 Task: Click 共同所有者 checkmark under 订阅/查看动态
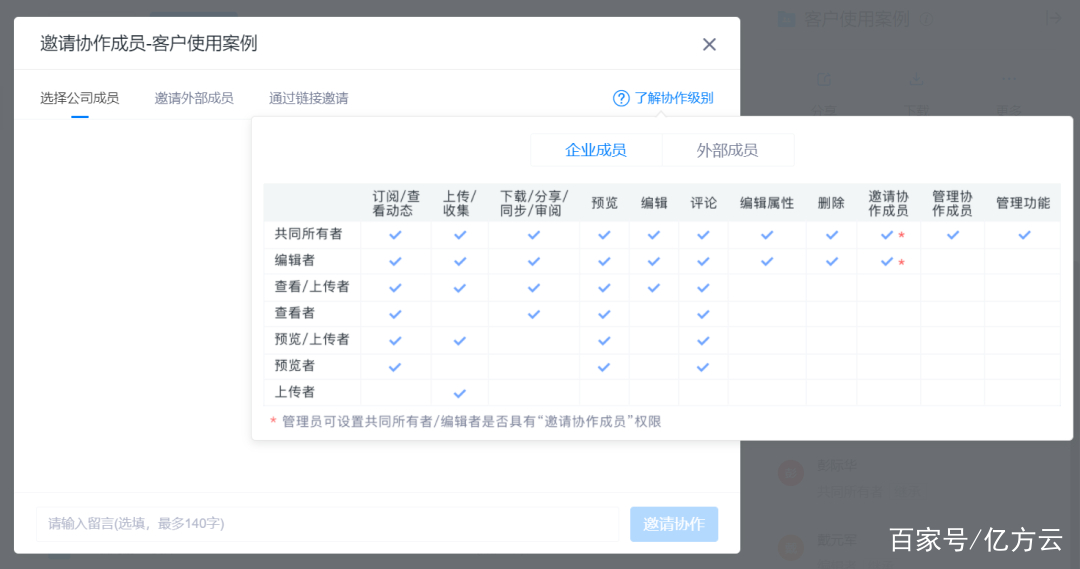pyautogui.click(x=395, y=235)
